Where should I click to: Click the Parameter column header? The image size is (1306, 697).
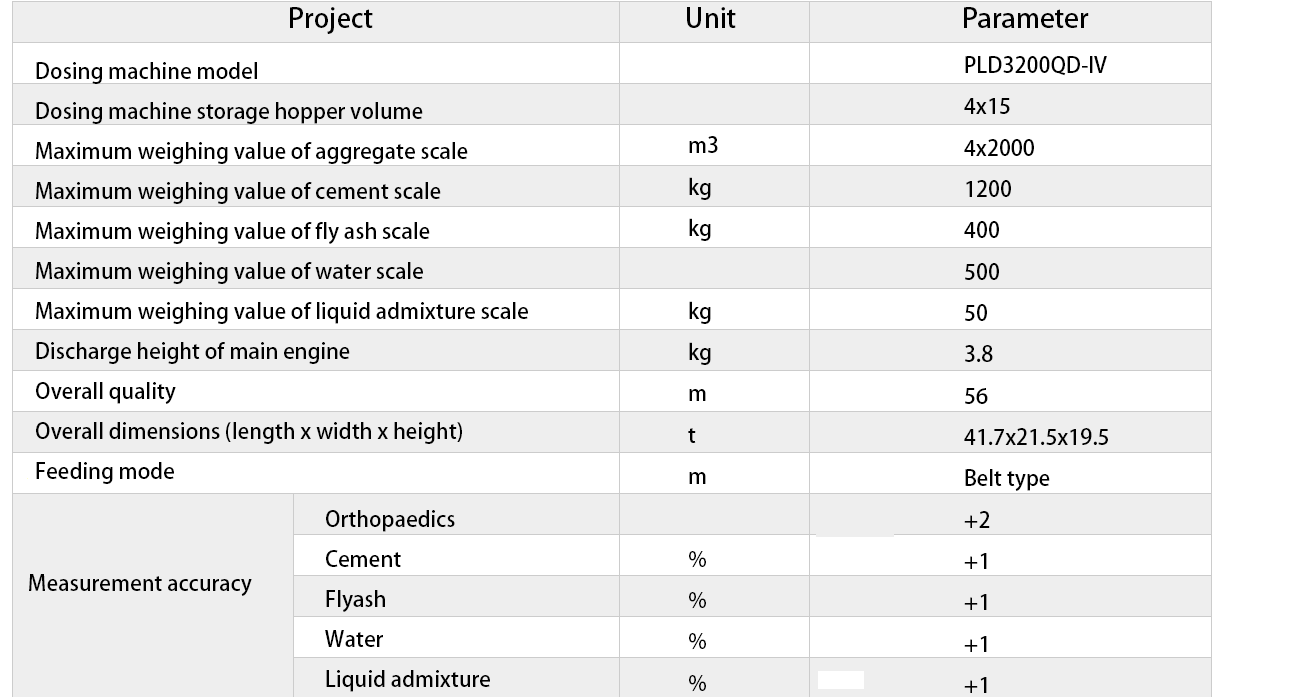[1025, 18]
